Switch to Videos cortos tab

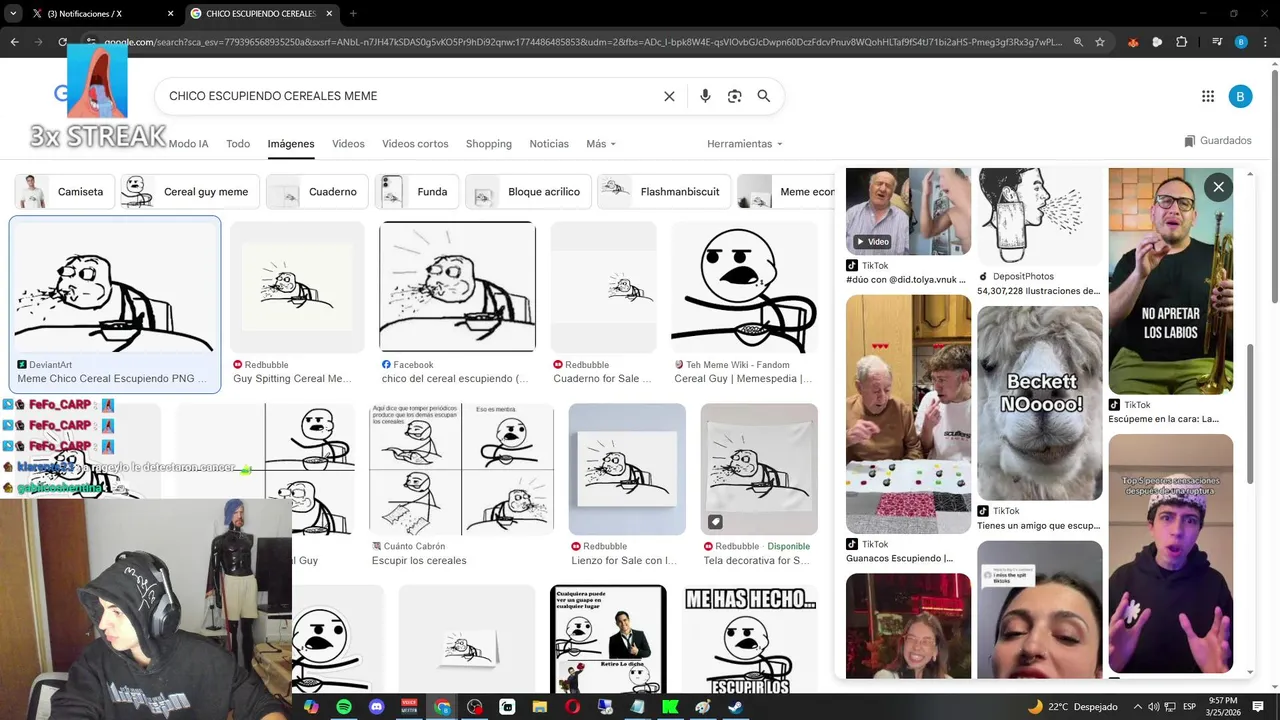click(415, 144)
